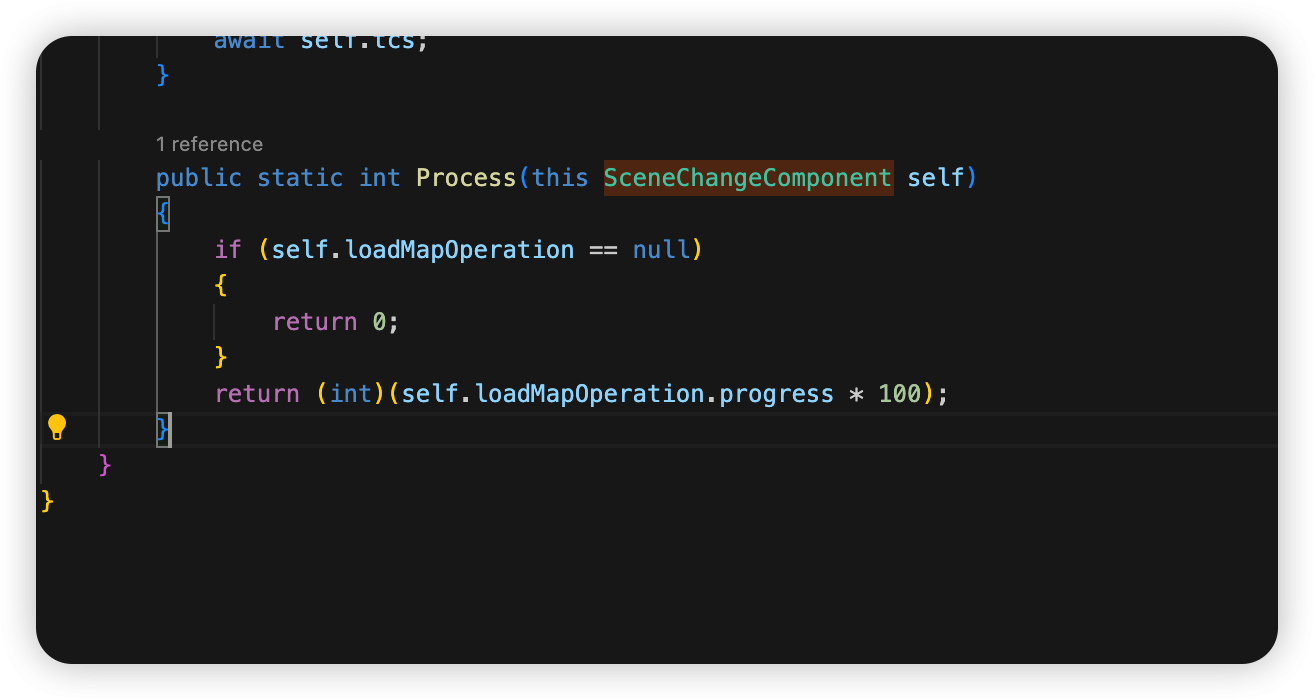This screenshot has height=700, width=1314.
Task: Click the "if" keyword
Action: click(x=228, y=249)
